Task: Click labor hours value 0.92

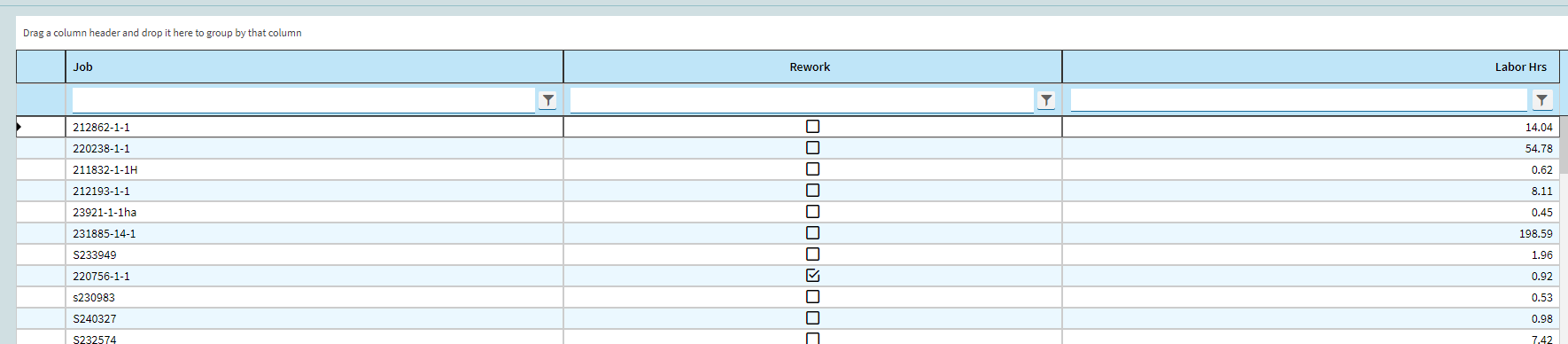Action: 1541,277
